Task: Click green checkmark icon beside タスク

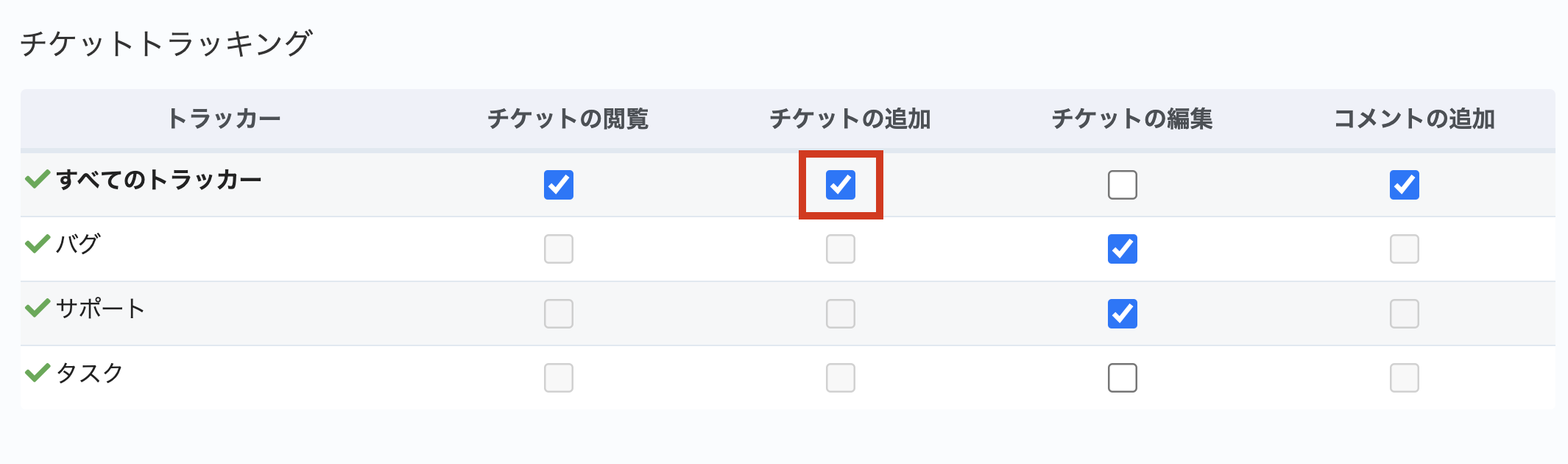Action: point(37,373)
